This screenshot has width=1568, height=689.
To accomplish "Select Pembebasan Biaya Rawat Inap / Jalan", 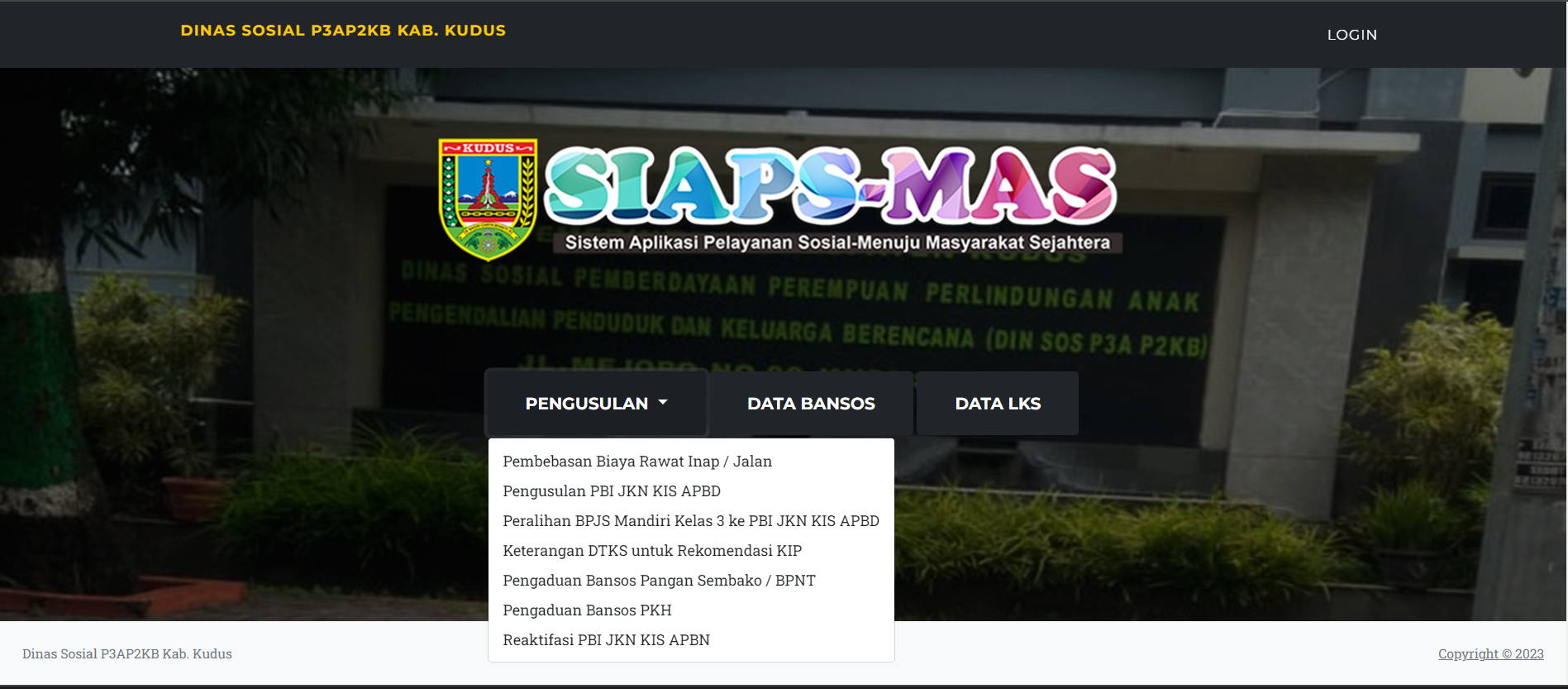I will [x=636, y=462].
